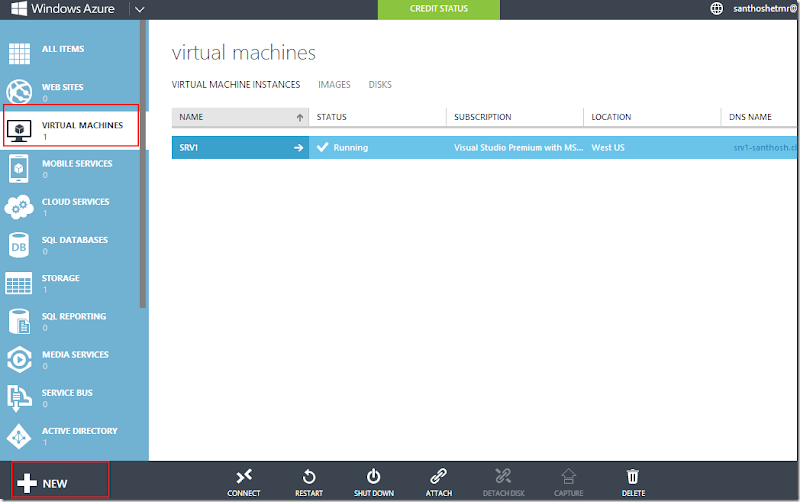The width and height of the screenshot is (800, 502).
Task: Sort by the NAME column arrow
Action: pos(300,117)
